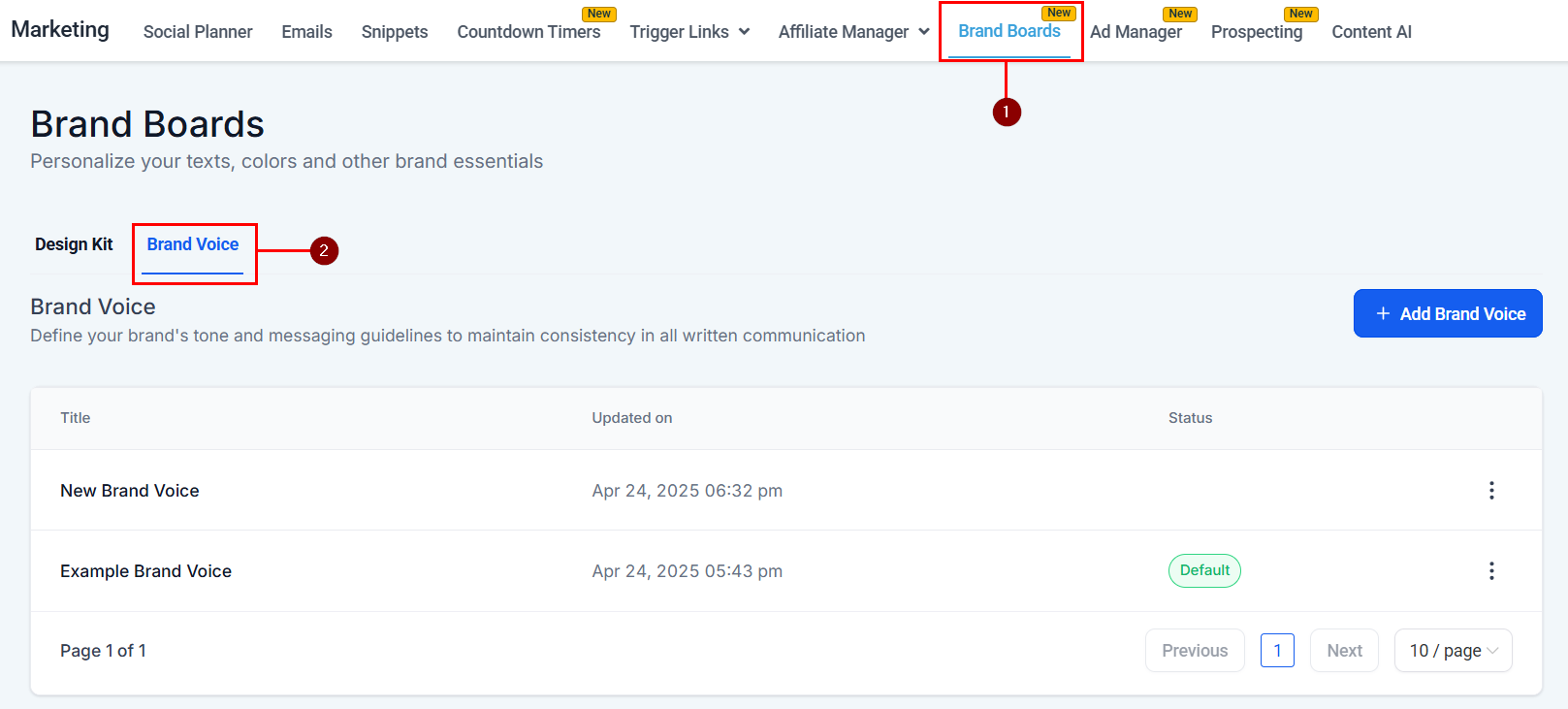Click the Status column header
The height and width of the screenshot is (709, 1568).
(1190, 418)
